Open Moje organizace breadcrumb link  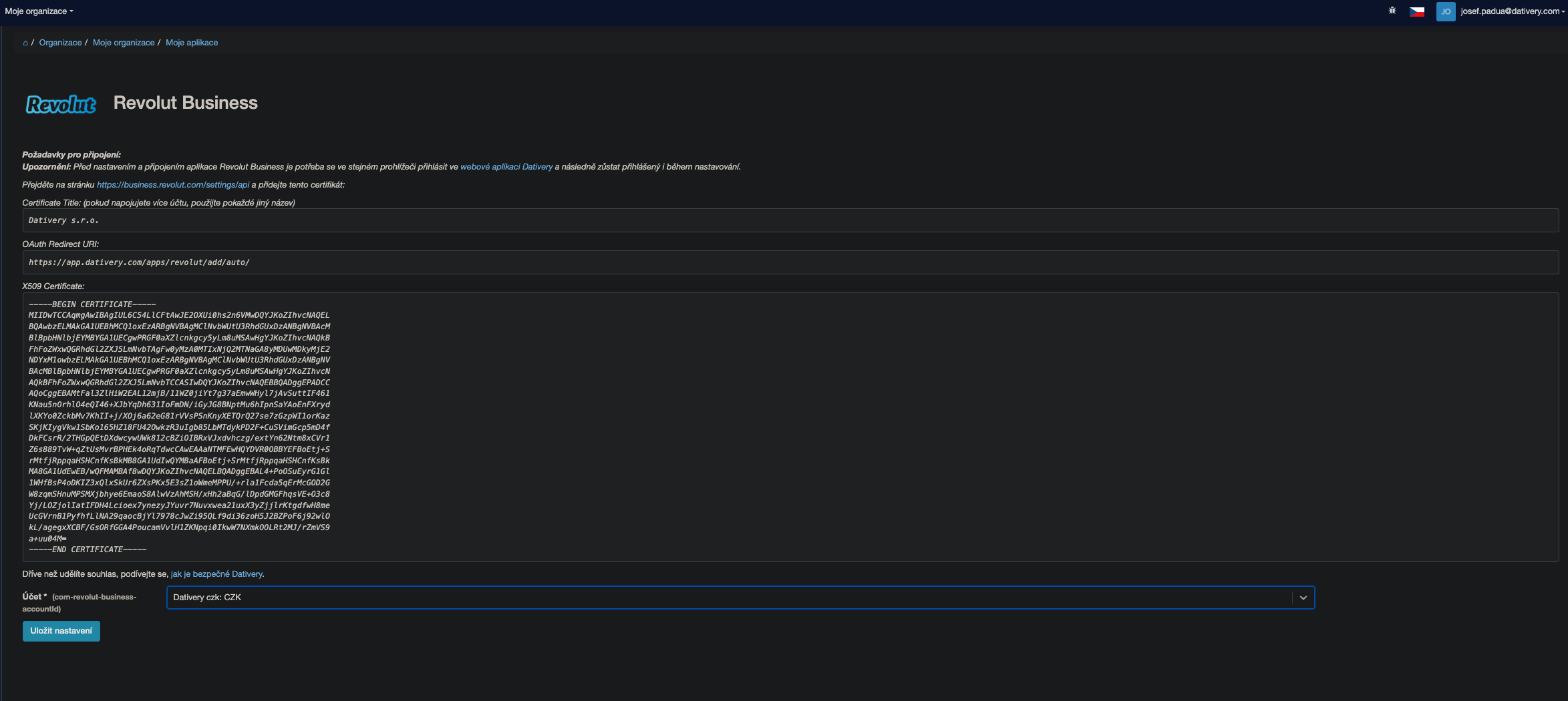click(124, 43)
